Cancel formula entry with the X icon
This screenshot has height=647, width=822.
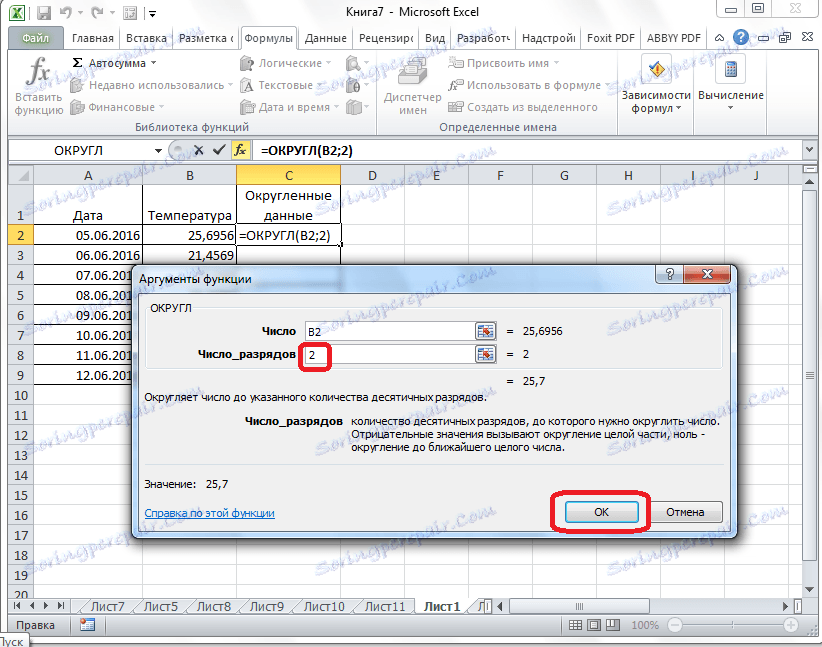(199, 150)
